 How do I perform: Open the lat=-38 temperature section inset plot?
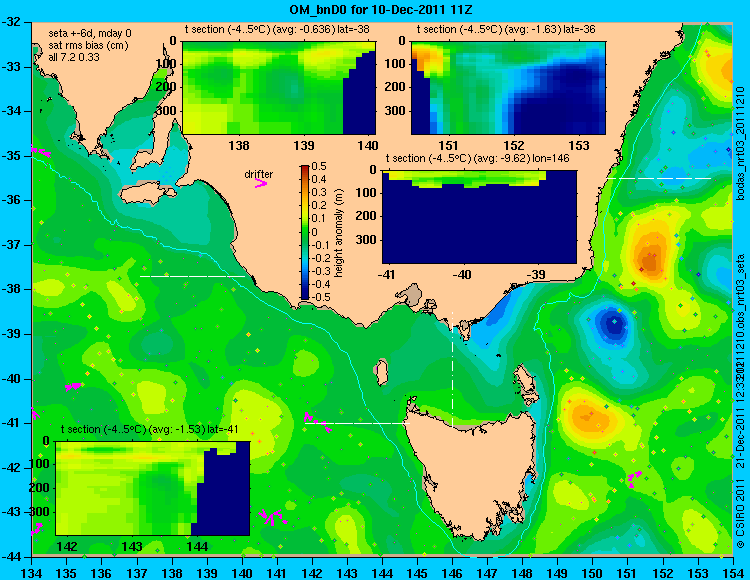click(279, 88)
